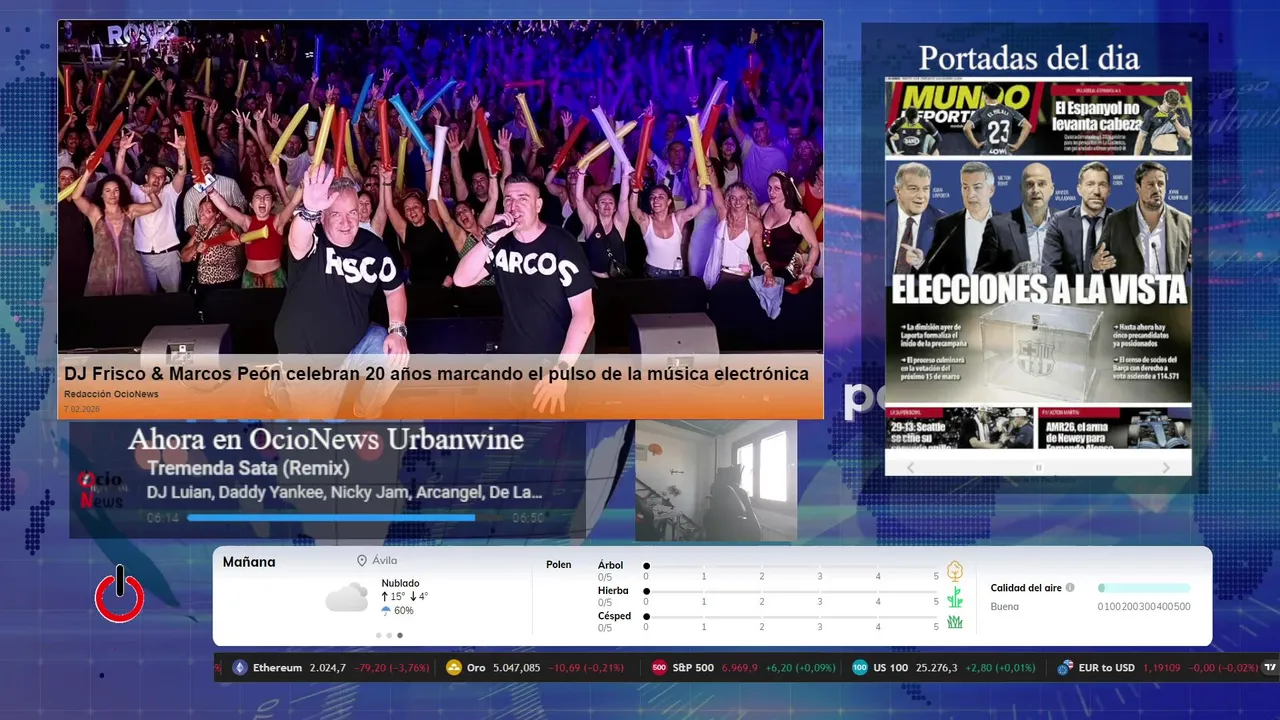Click the Calidad del aire label

[1026, 588]
